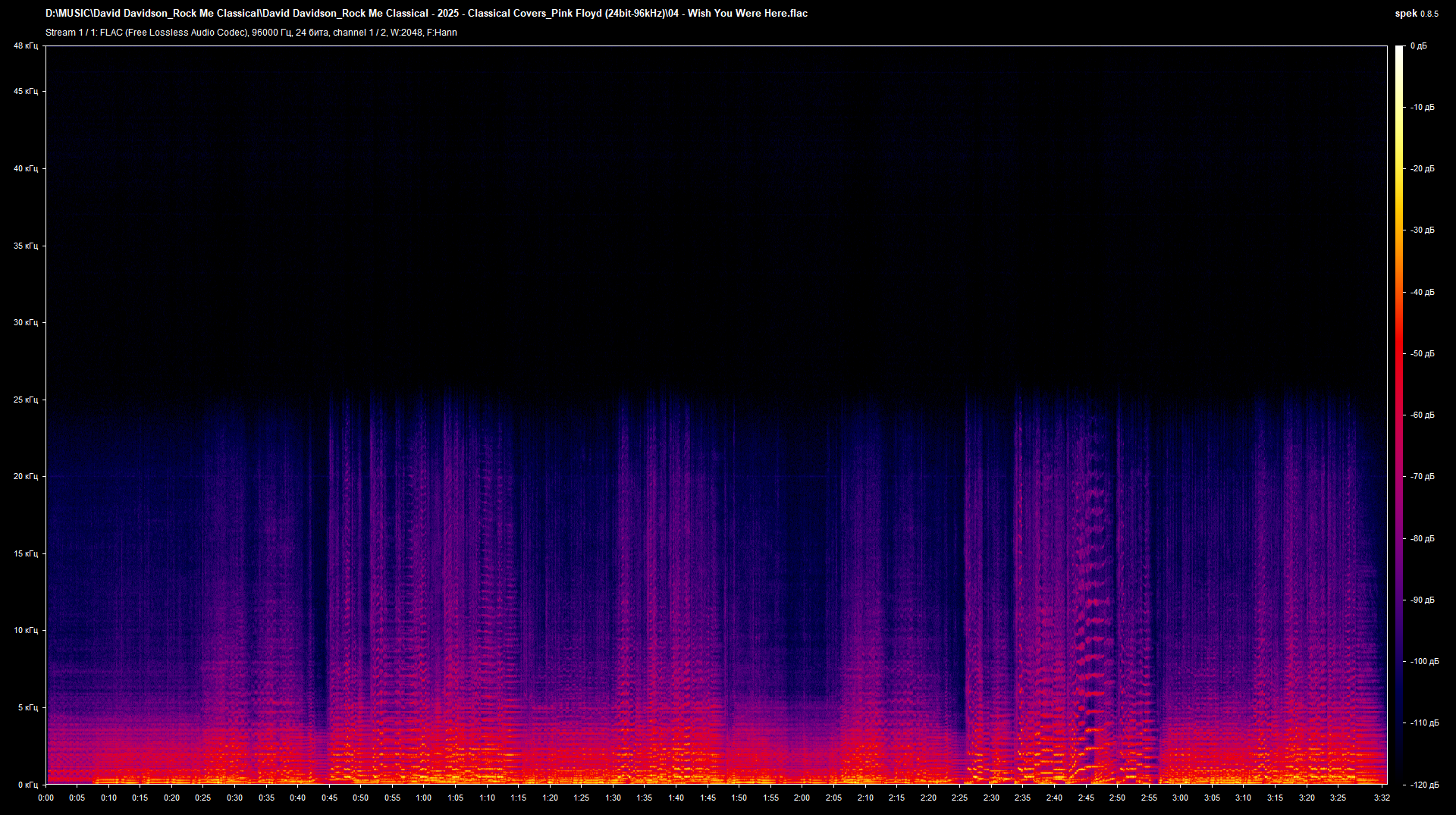Click the -40 дБ level label
This screenshot has height=815, width=1456.
[1423, 292]
